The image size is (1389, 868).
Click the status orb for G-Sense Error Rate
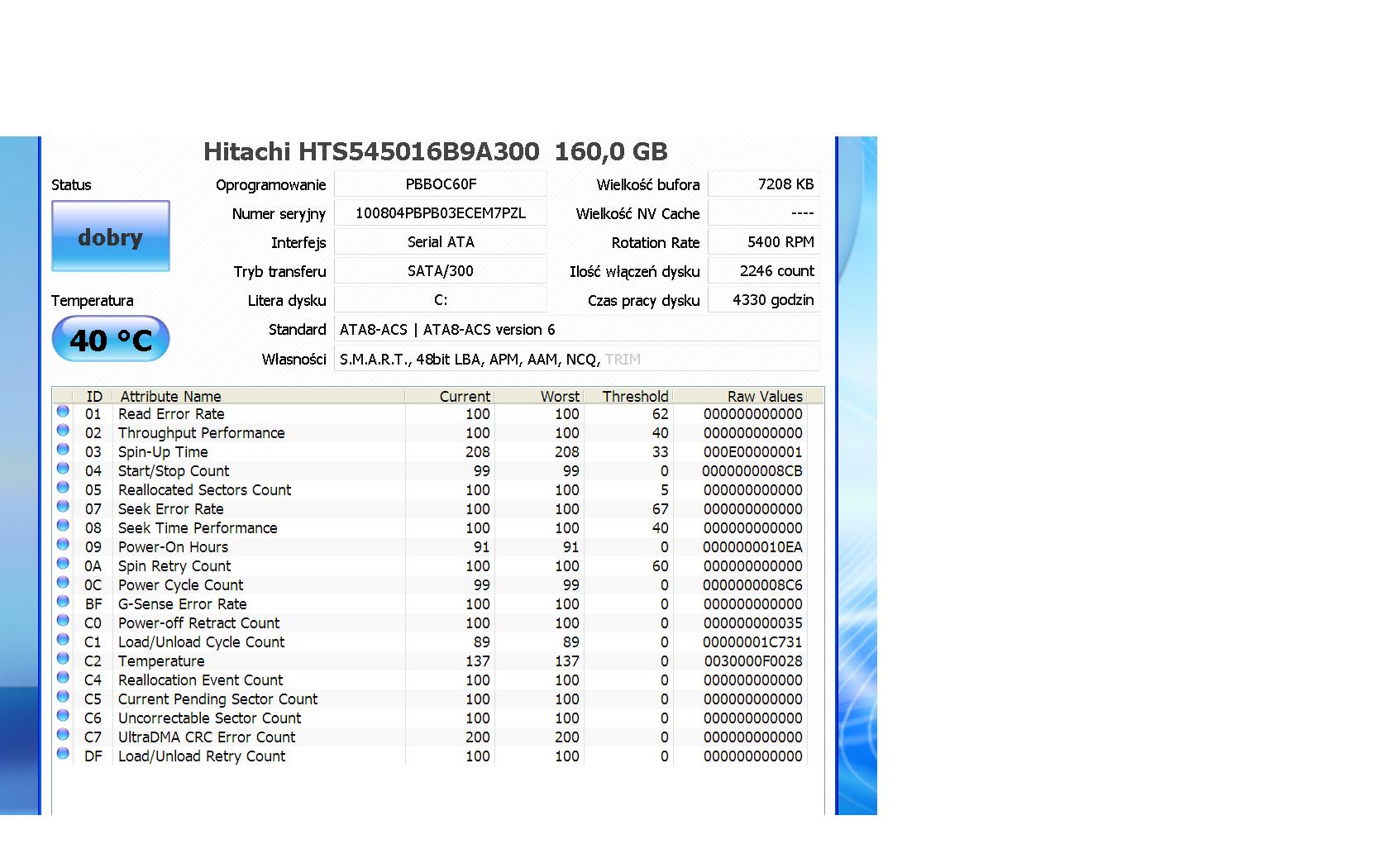[63, 601]
